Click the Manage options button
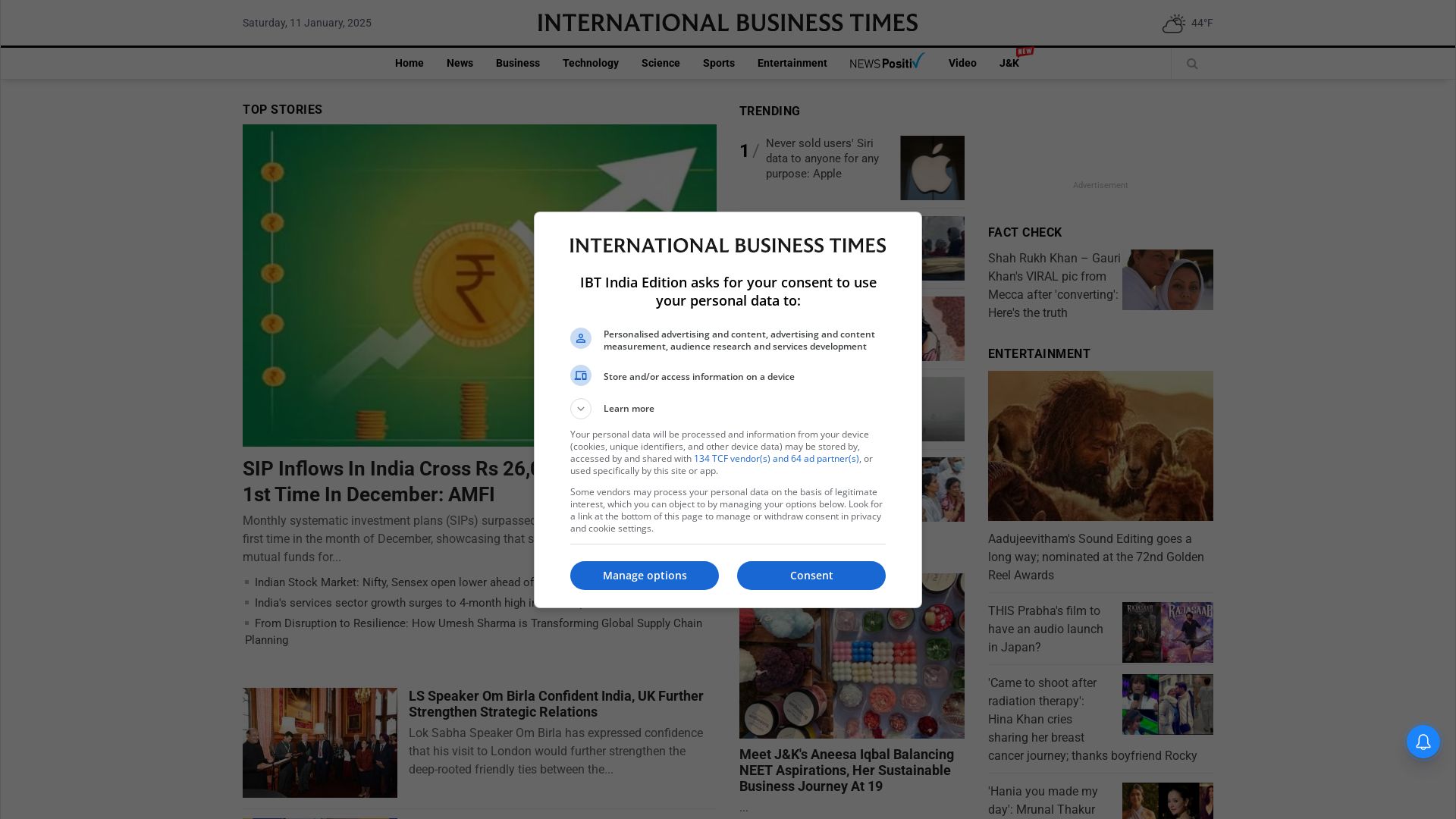1456x819 pixels. (x=645, y=576)
